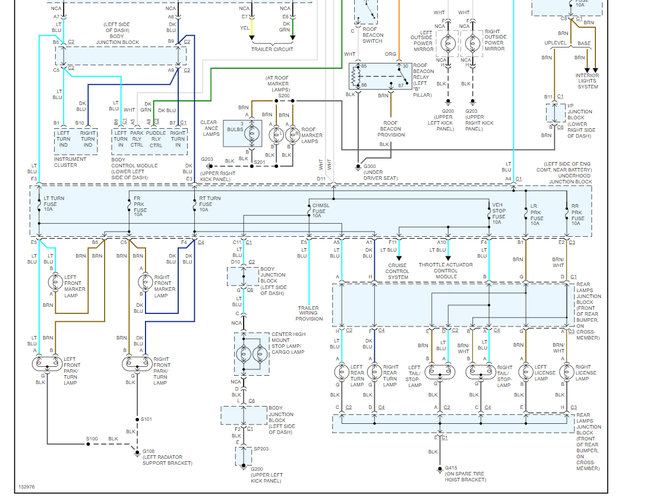Click the RT TURN FUSE 10A label

point(210,204)
